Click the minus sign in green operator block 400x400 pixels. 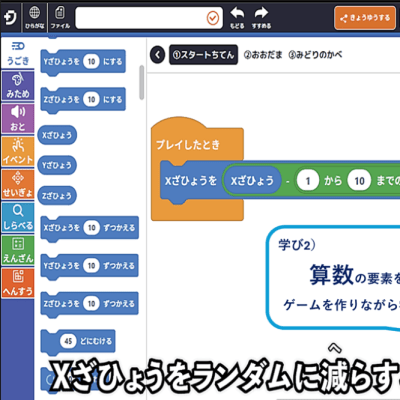click(287, 181)
